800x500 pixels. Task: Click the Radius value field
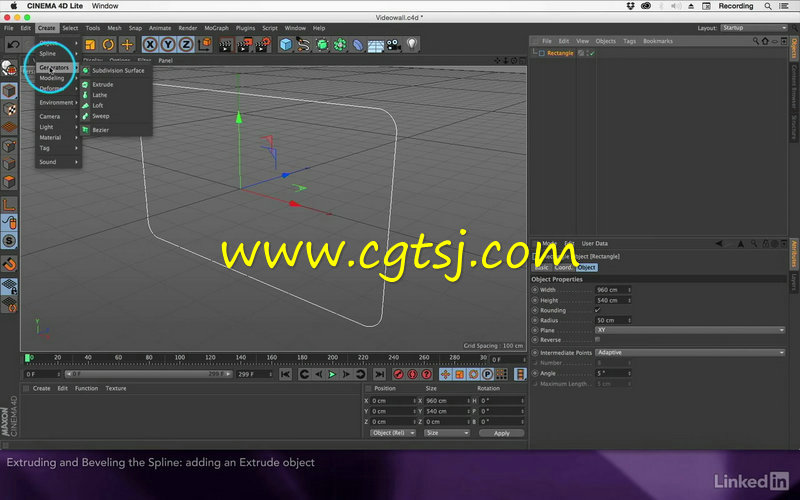pyautogui.click(x=613, y=320)
